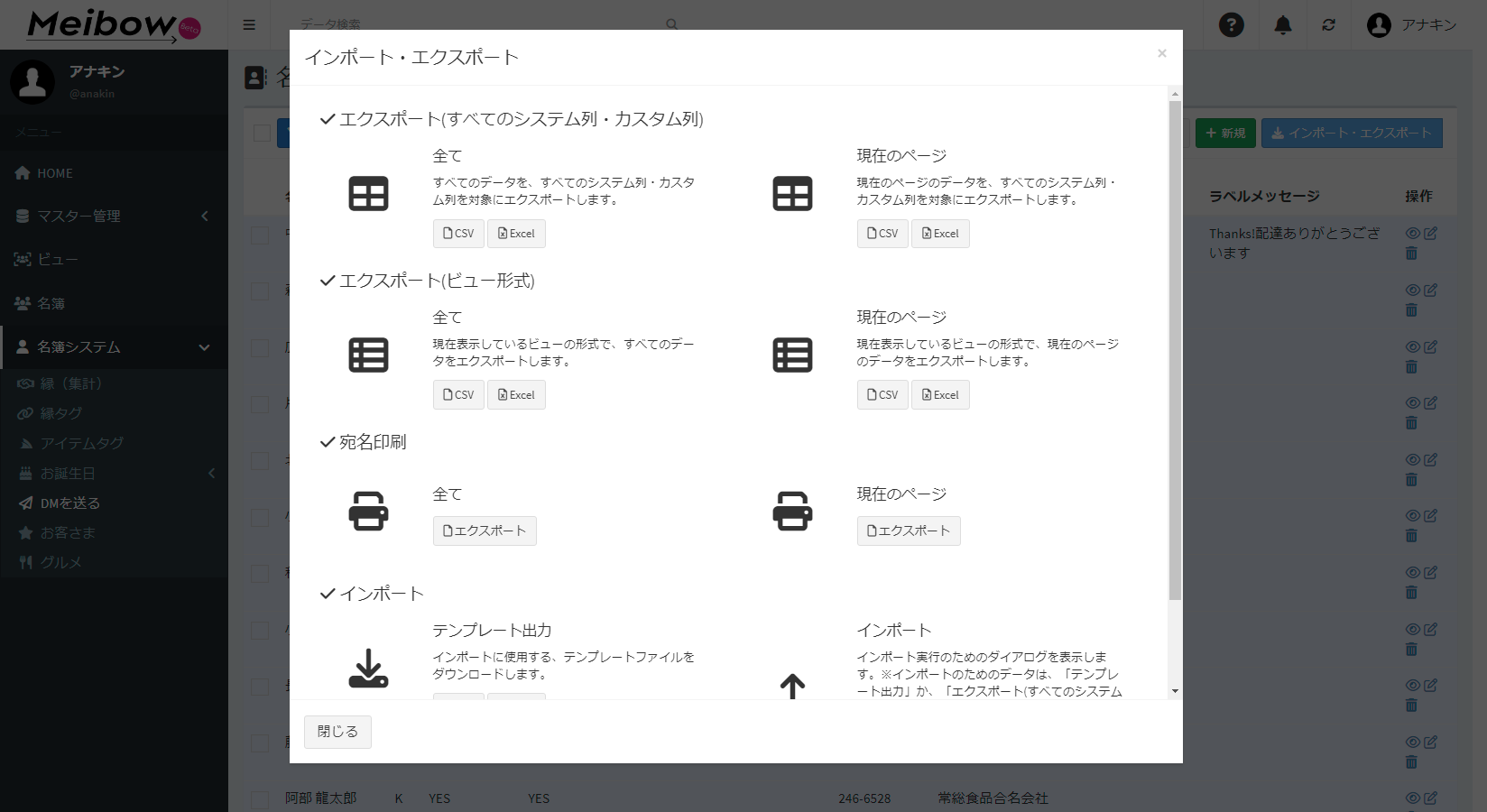Export all view-format data as CSV
The height and width of the screenshot is (812, 1487).
458,395
